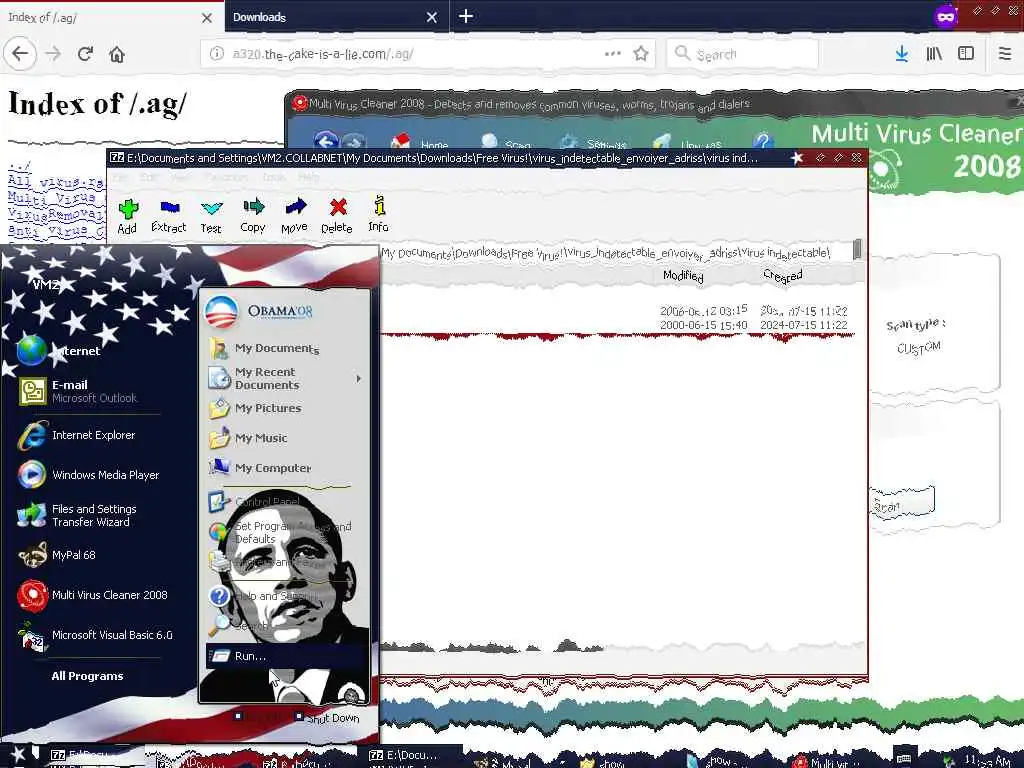
Task: Go back using the browser back arrow
Action: click(20, 54)
